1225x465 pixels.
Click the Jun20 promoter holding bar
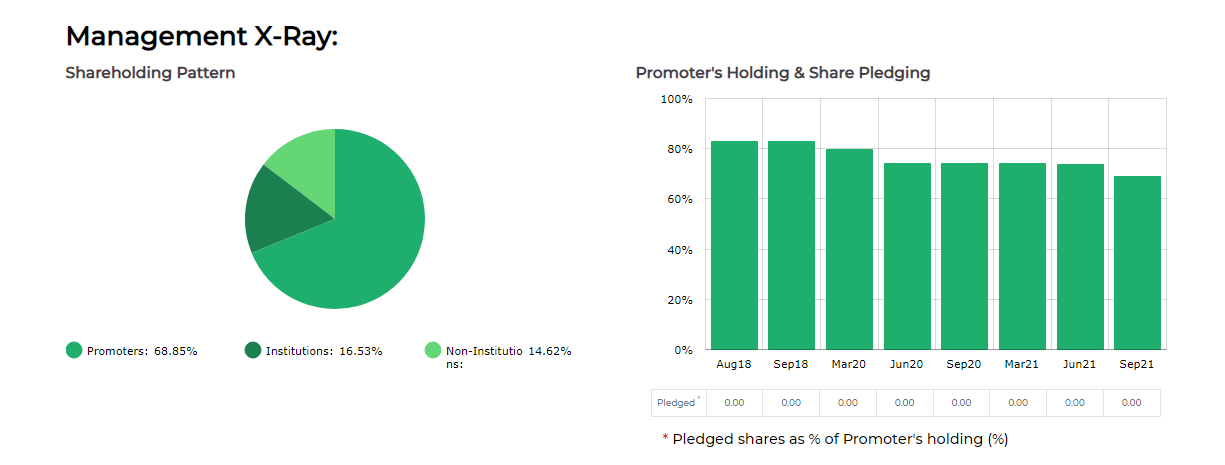tap(907, 255)
